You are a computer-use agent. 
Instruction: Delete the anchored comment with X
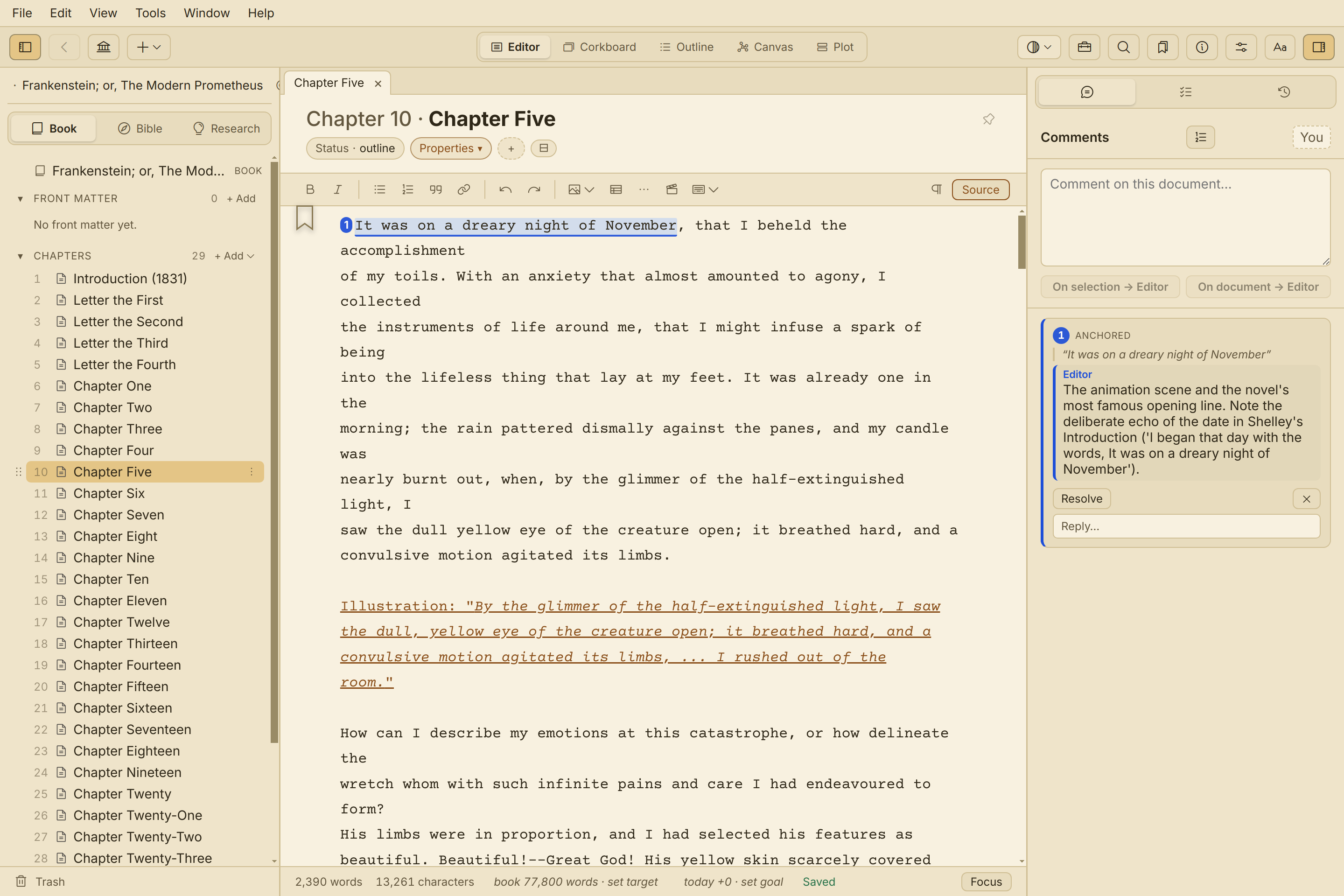point(1306,499)
